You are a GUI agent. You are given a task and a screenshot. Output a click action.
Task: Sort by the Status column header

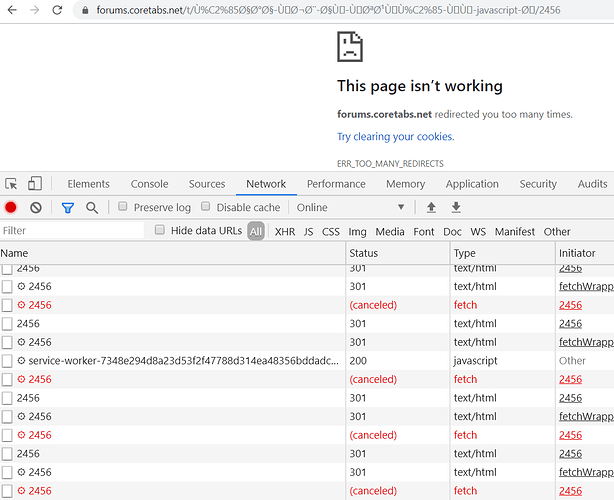tap(398, 253)
